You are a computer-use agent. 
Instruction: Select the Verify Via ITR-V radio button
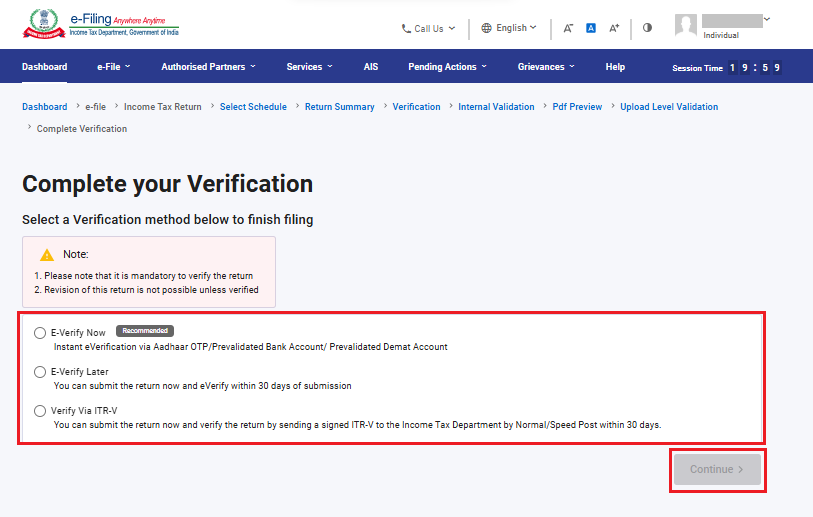click(40, 411)
